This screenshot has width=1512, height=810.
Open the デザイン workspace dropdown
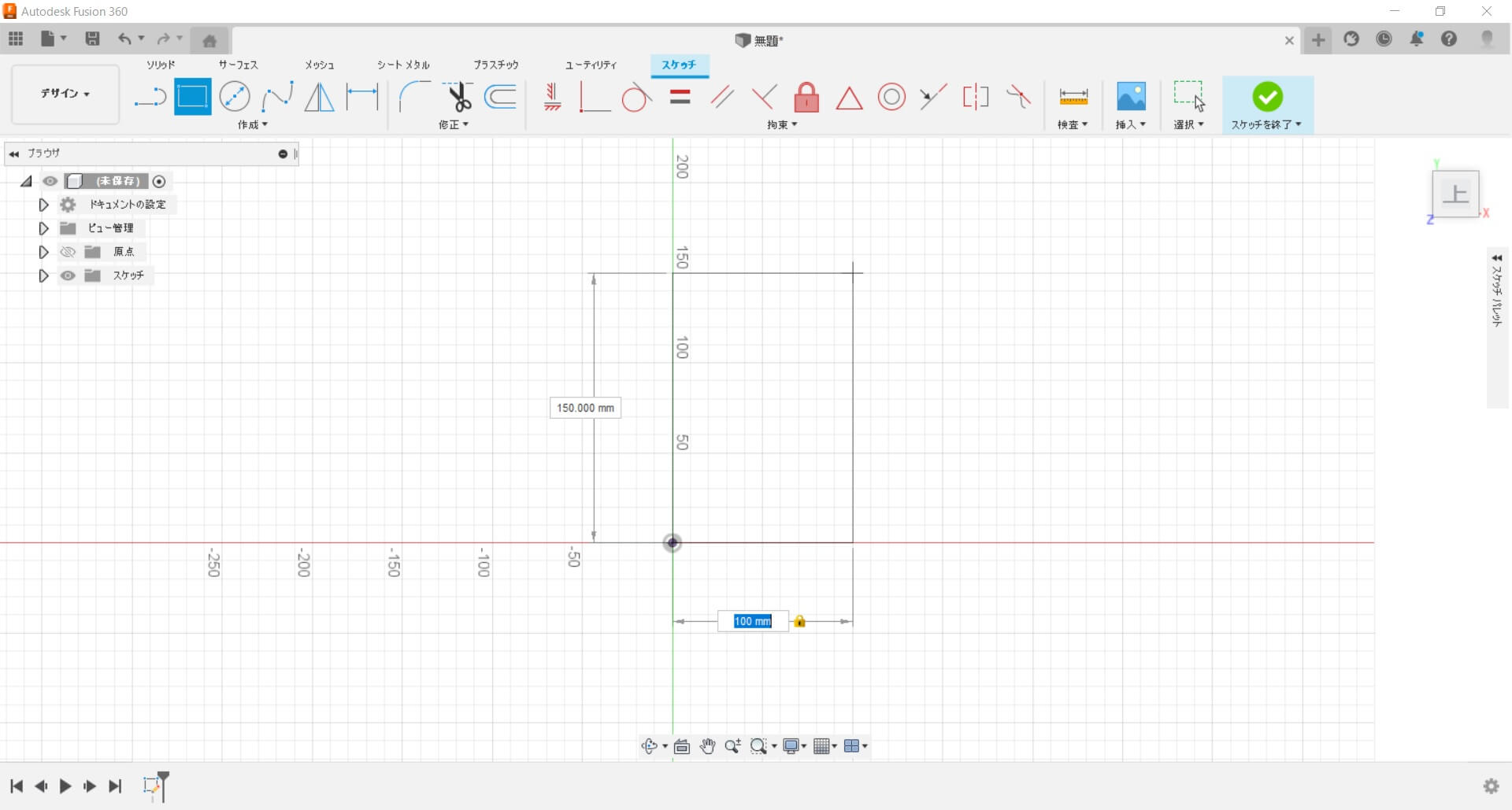(x=65, y=94)
